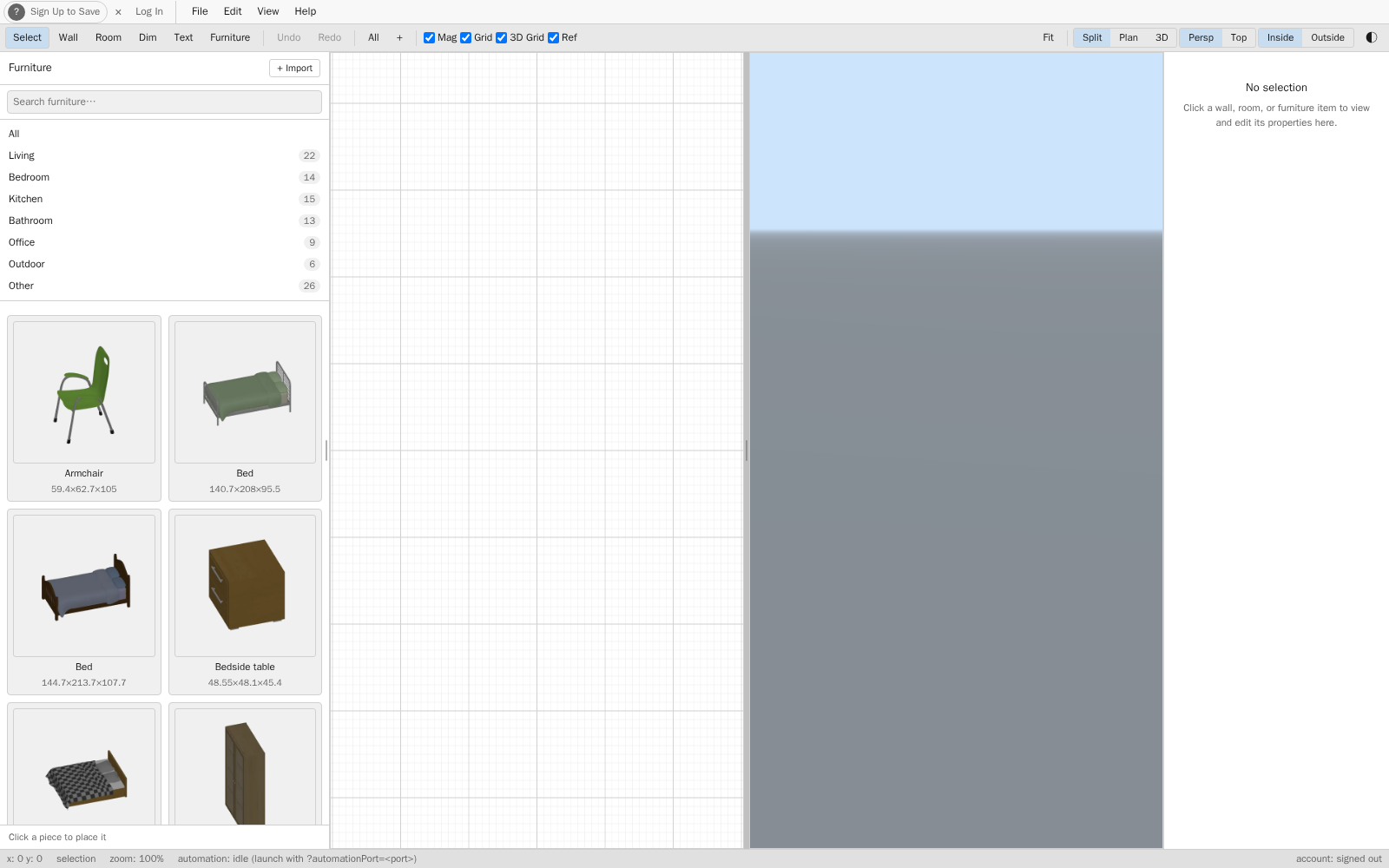Select the Other category

164,286
